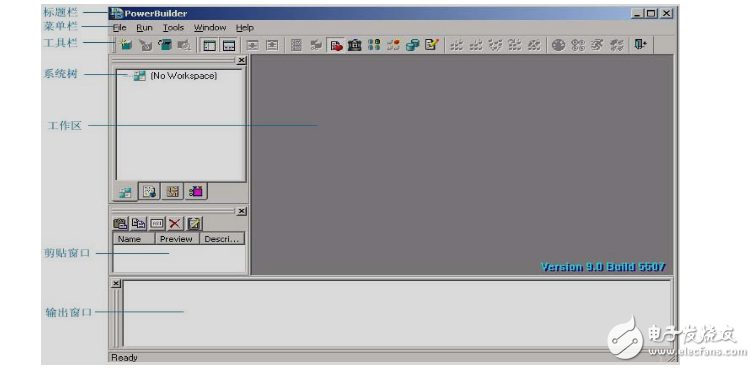Toggle the Output window toolbar button
The image size is (755, 368).
[x=229, y=45]
